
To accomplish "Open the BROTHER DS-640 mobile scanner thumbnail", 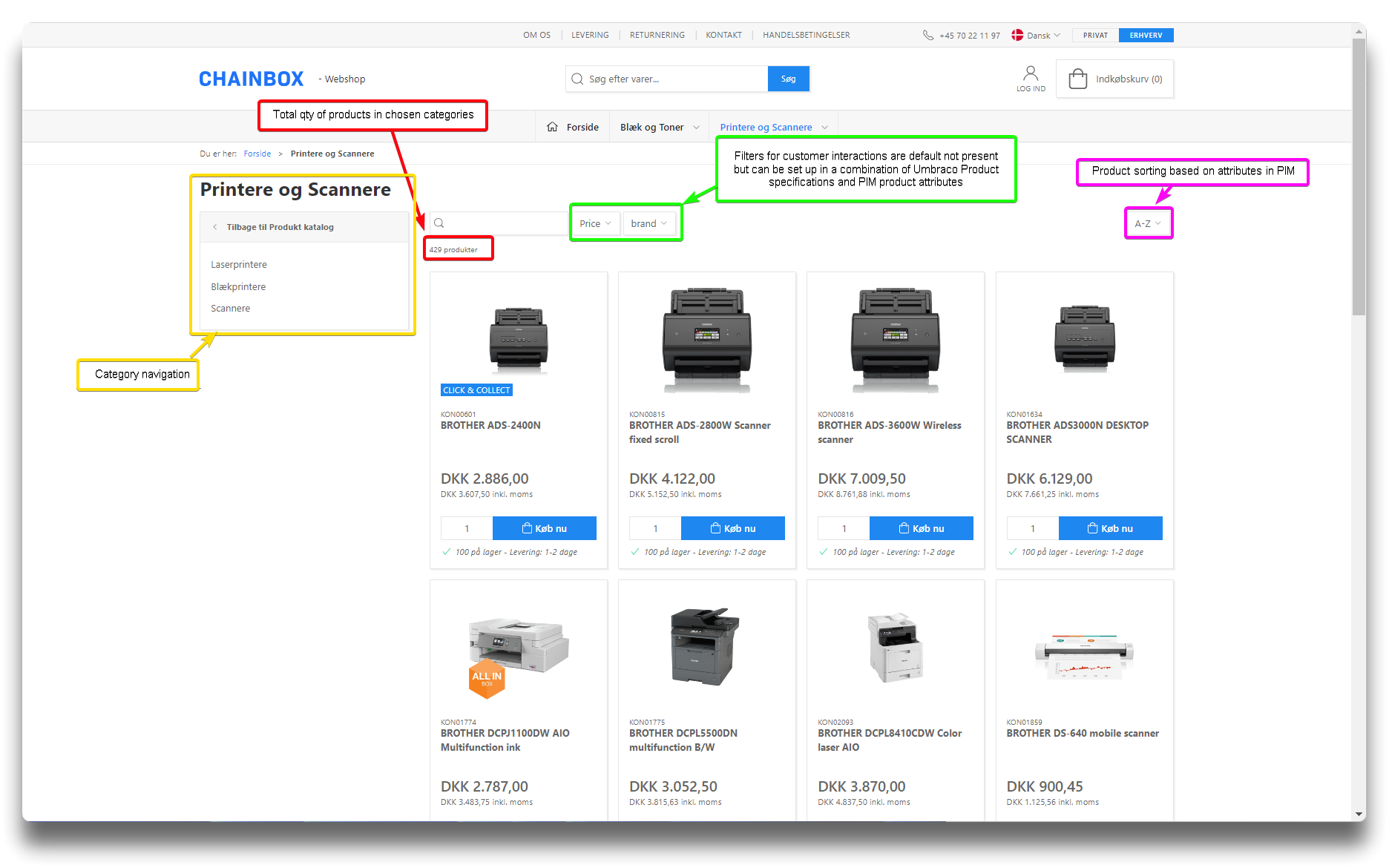I will click(x=1084, y=652).
